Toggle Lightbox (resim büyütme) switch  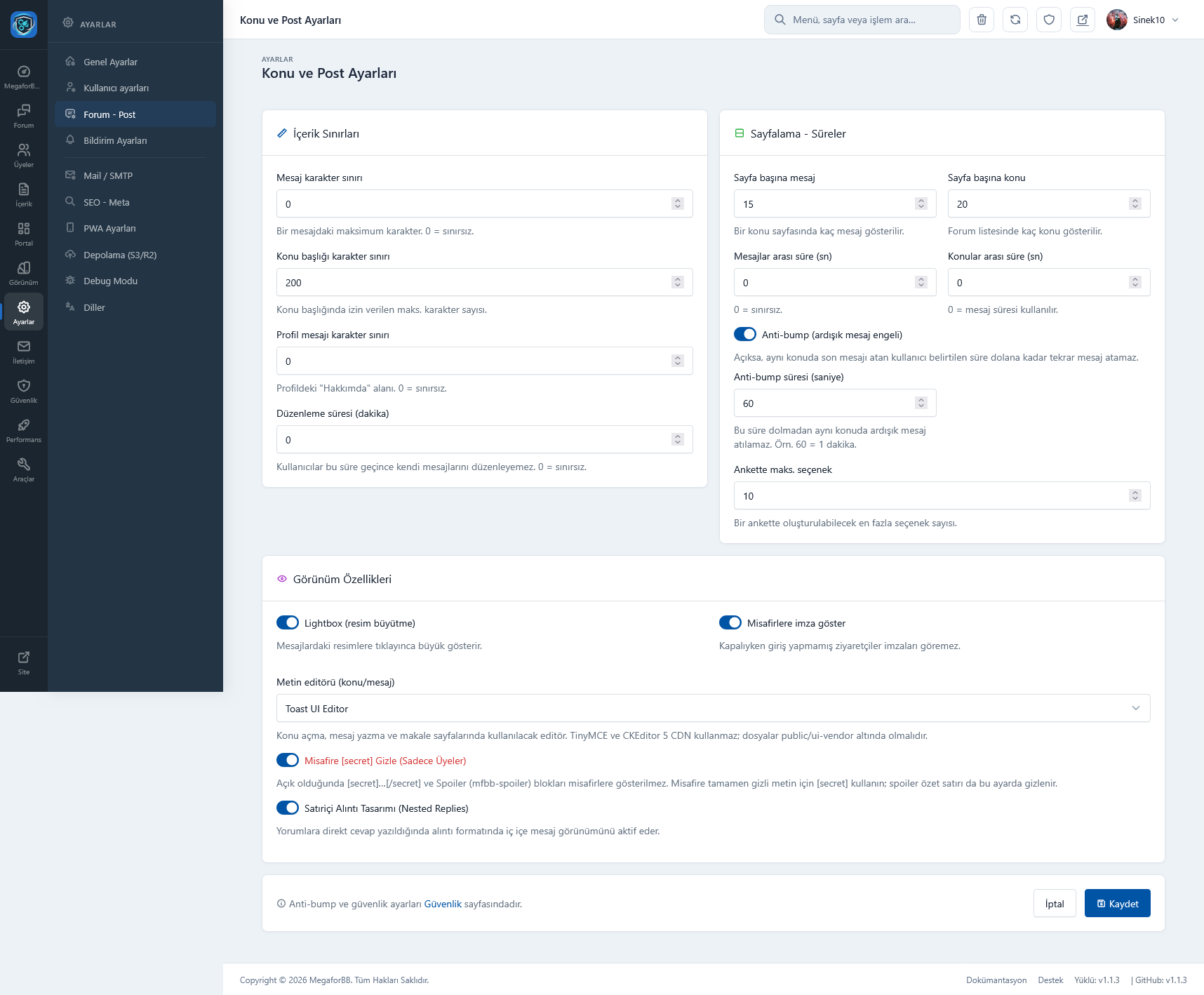tap(288, 623)
